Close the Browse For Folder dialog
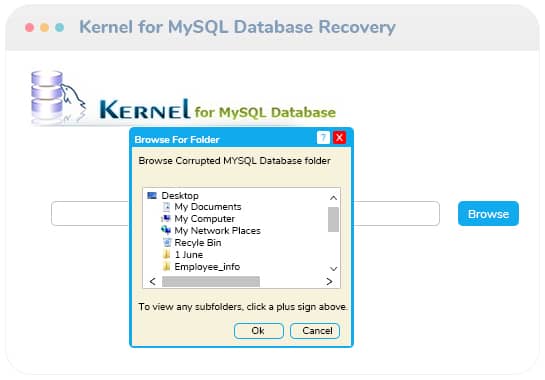Viewport: 545px width, 380px height. 339,138
